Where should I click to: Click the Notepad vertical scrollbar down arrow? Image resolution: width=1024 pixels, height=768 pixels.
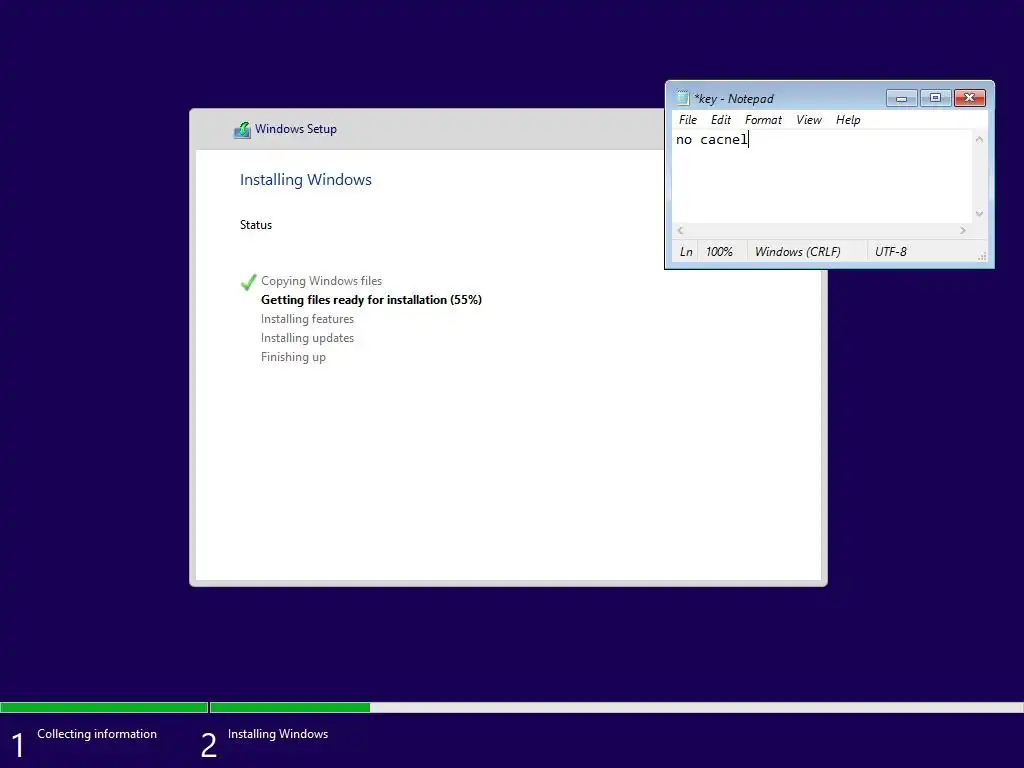tap(979, 214)
